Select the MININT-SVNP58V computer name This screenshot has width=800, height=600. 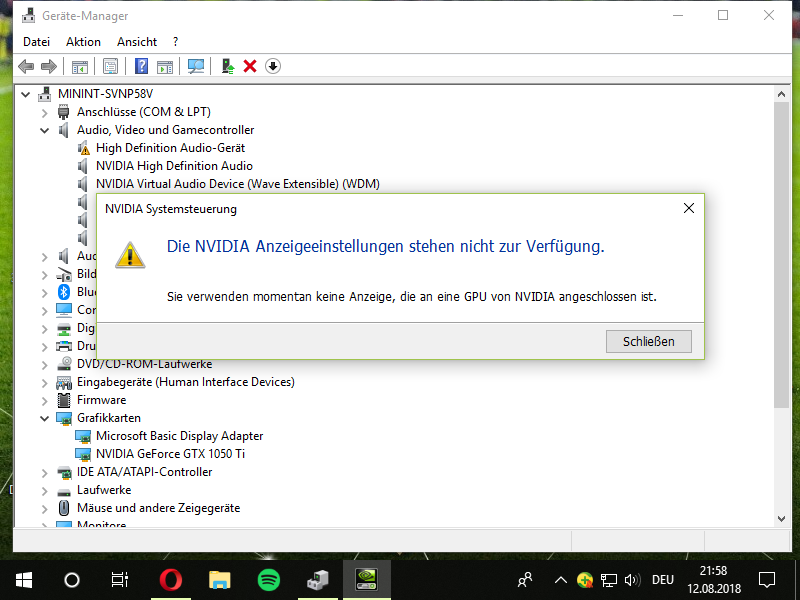106,94
